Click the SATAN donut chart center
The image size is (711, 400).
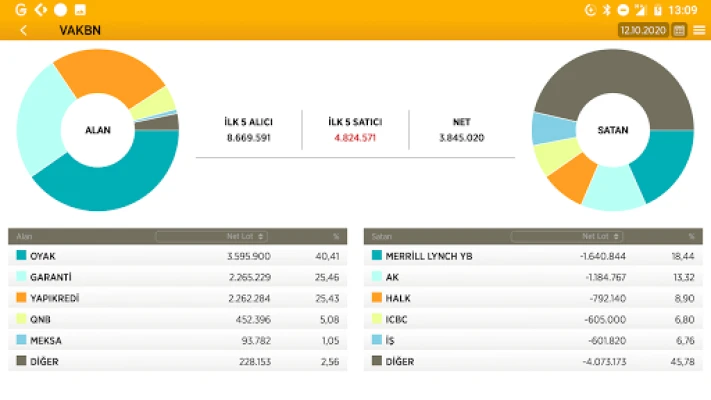click(x=612, y=130)
